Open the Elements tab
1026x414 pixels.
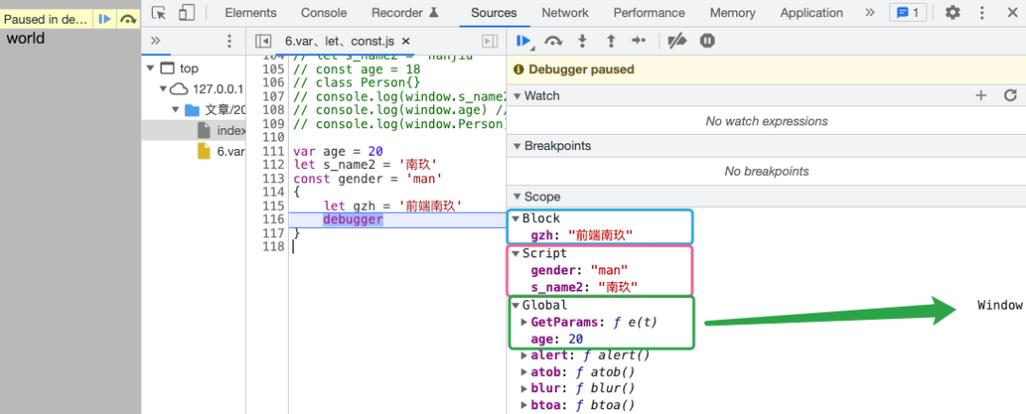[x=251, y=12]
